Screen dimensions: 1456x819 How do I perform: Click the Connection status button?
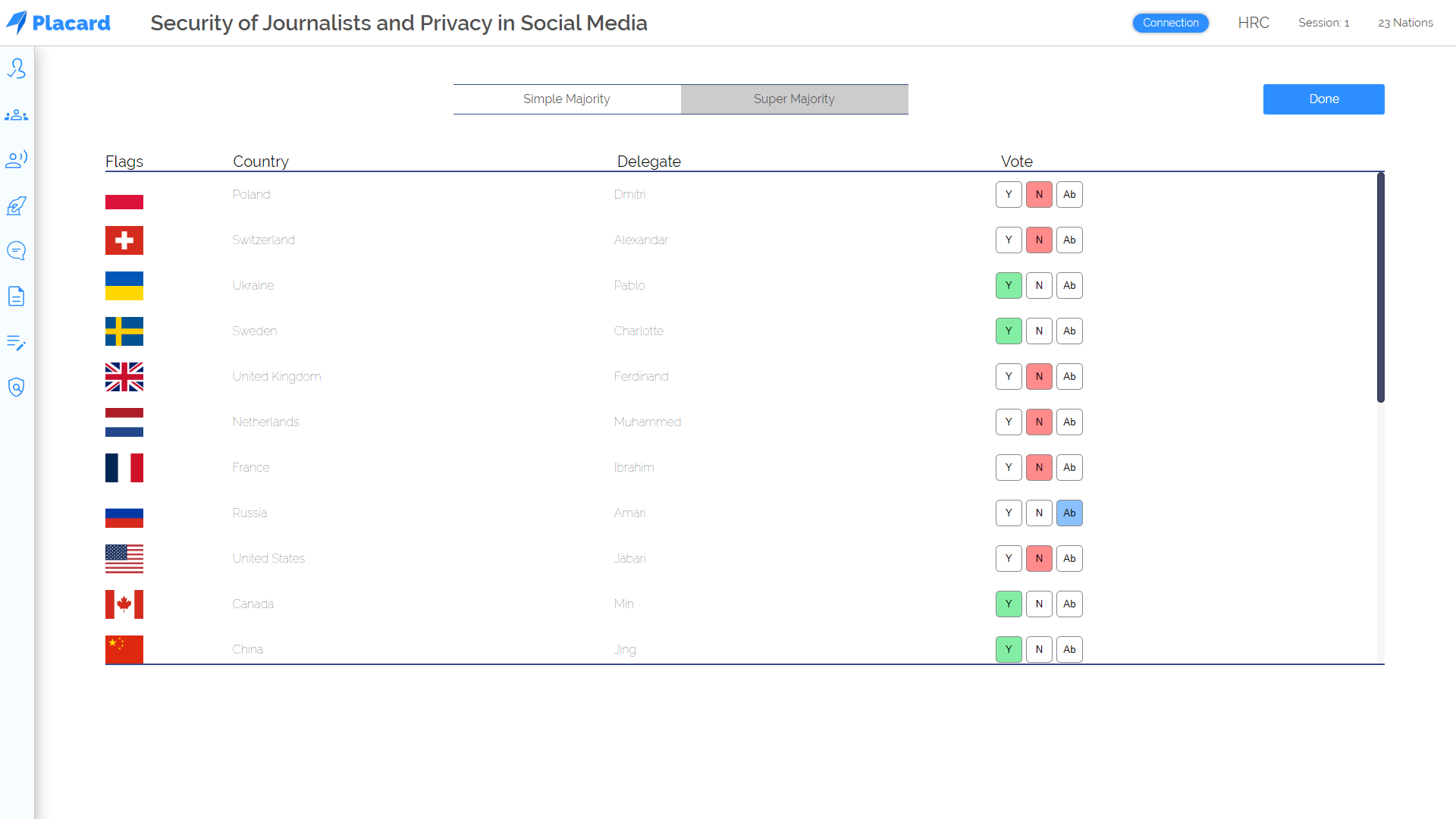tap(1170, 23)
